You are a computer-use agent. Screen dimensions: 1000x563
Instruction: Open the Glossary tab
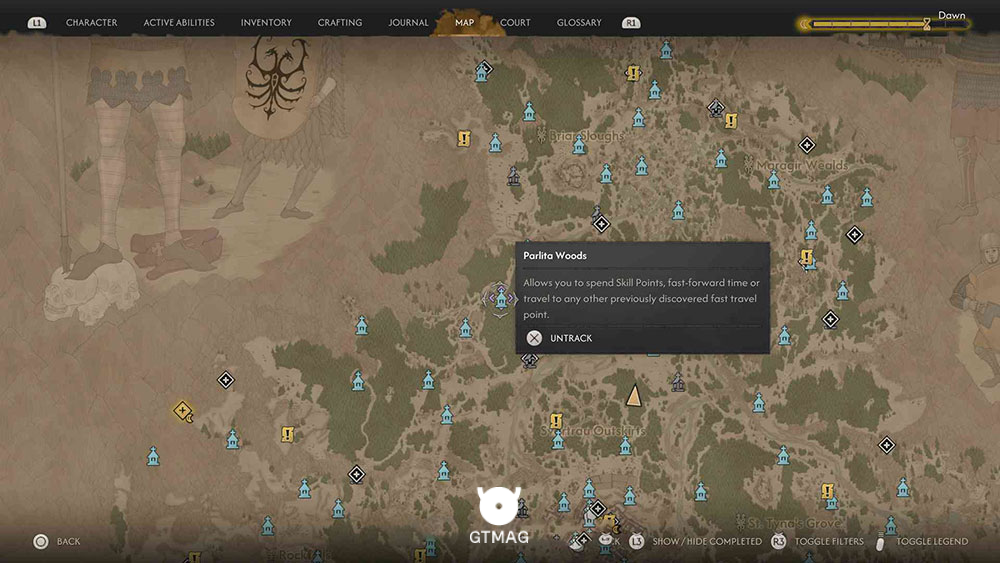tap(579, 23)
